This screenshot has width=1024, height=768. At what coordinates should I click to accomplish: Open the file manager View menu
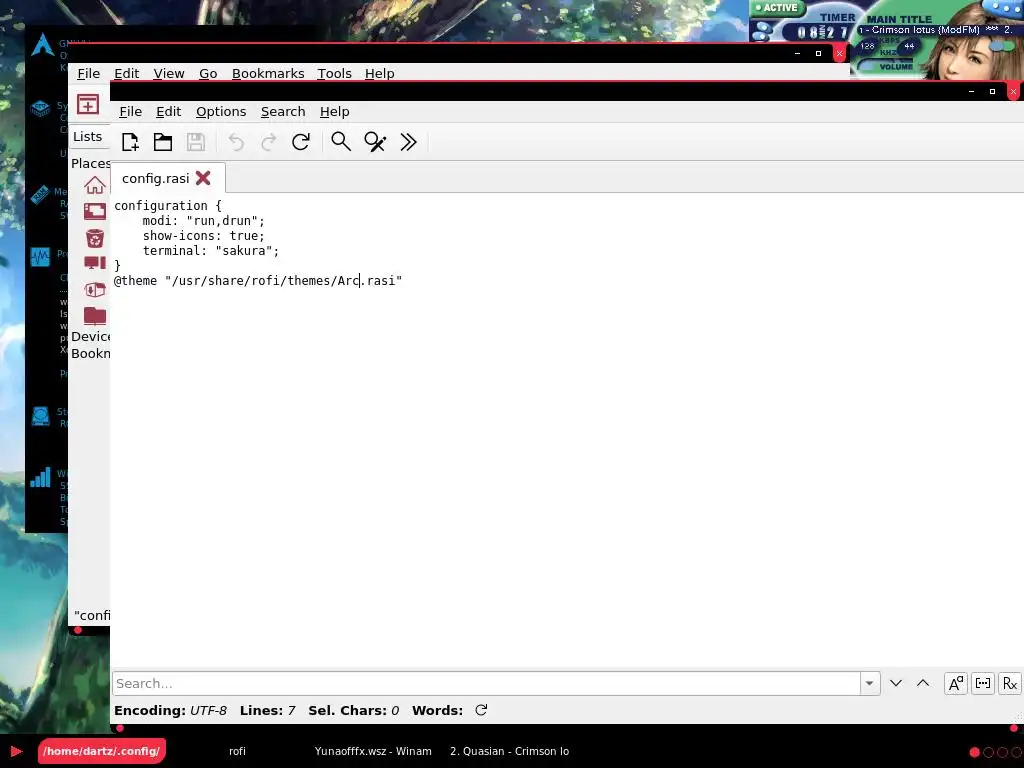tap(168, 73)
